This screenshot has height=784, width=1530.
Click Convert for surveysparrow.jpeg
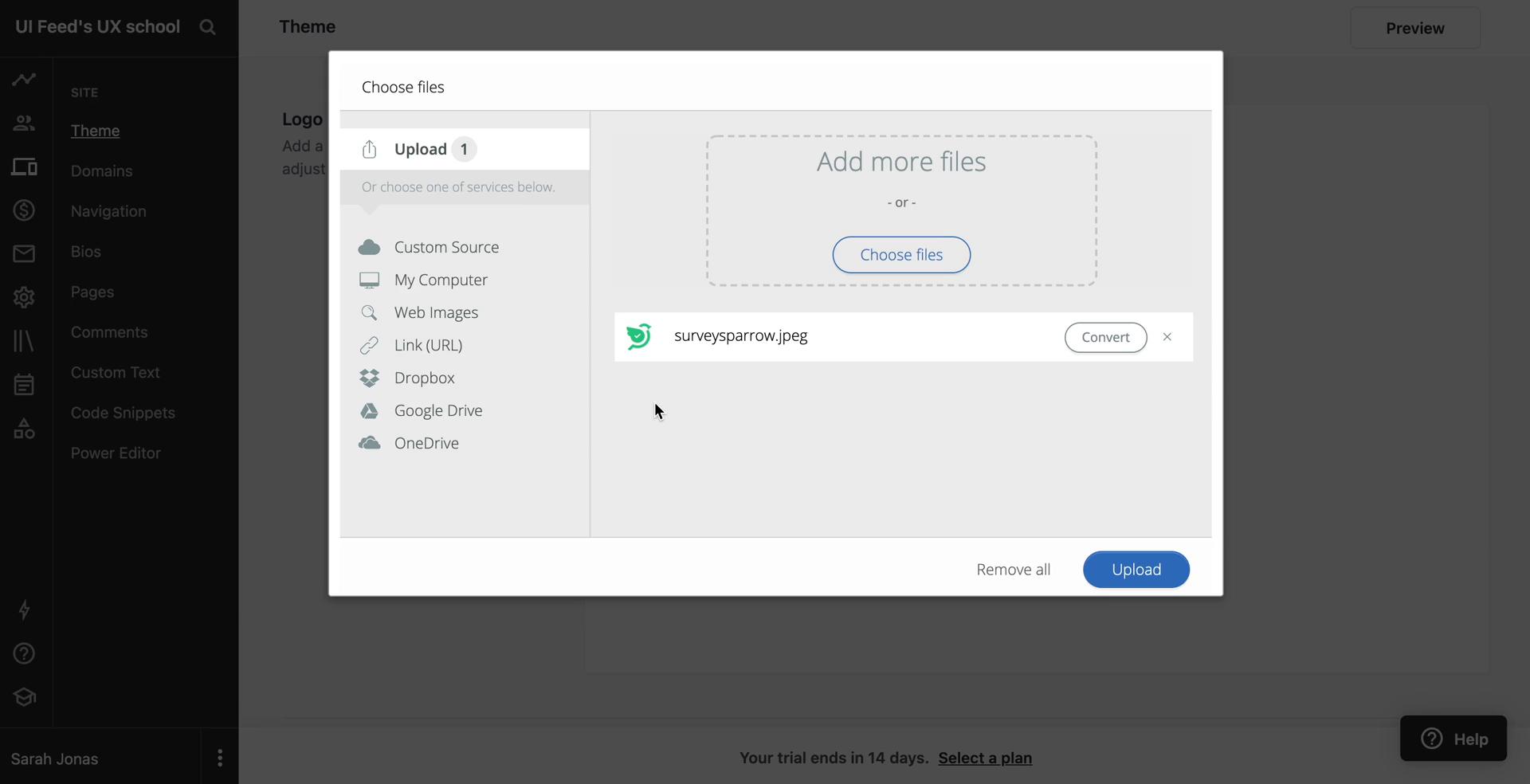[x=1105, y=337]
